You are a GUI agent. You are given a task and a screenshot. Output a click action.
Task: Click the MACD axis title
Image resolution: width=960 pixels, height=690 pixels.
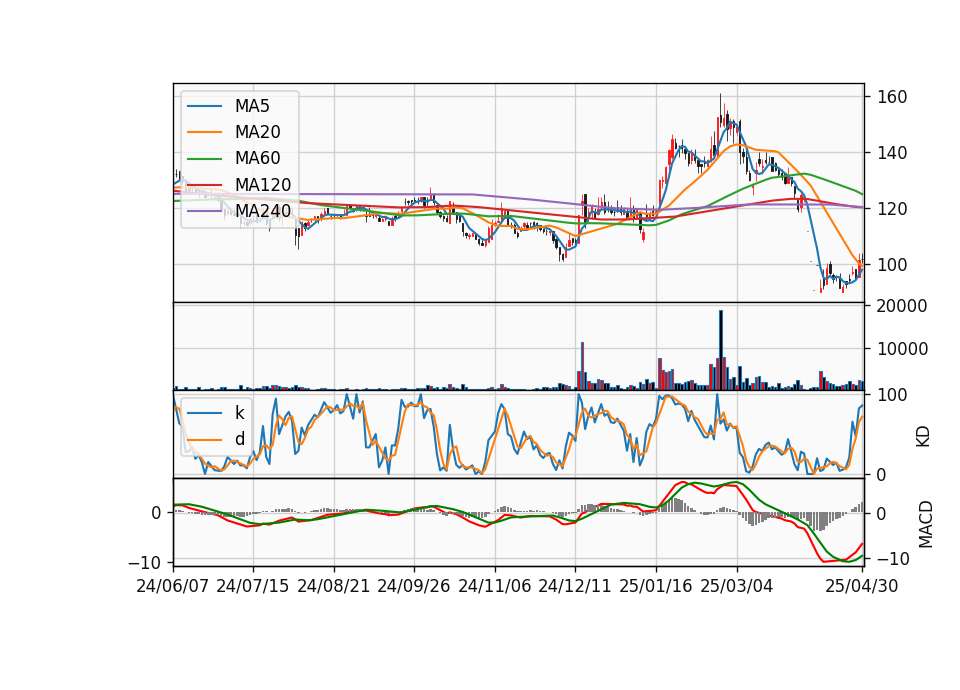coord(925,525)
